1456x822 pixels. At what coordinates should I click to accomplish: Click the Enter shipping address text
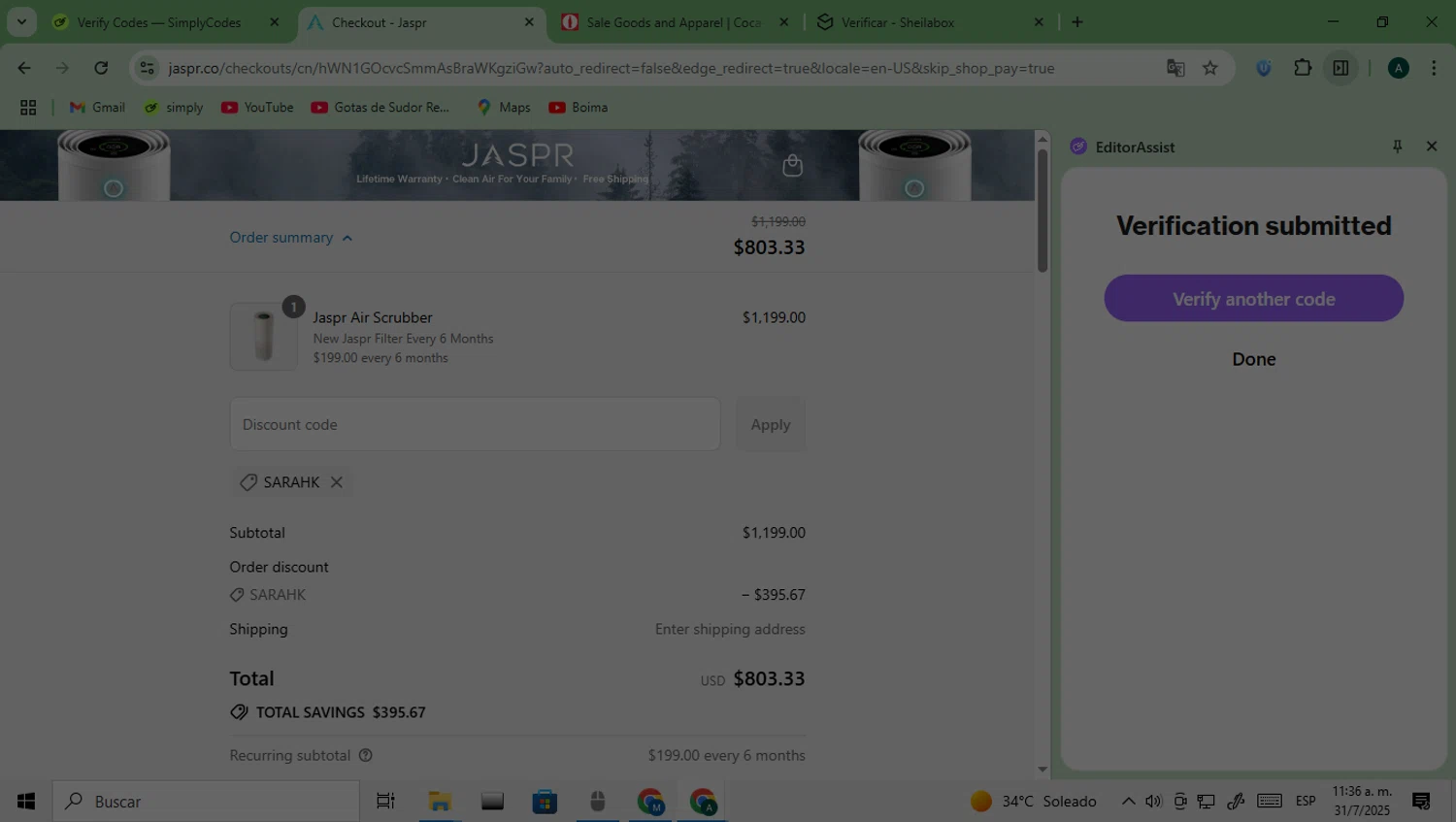point(730,629)
